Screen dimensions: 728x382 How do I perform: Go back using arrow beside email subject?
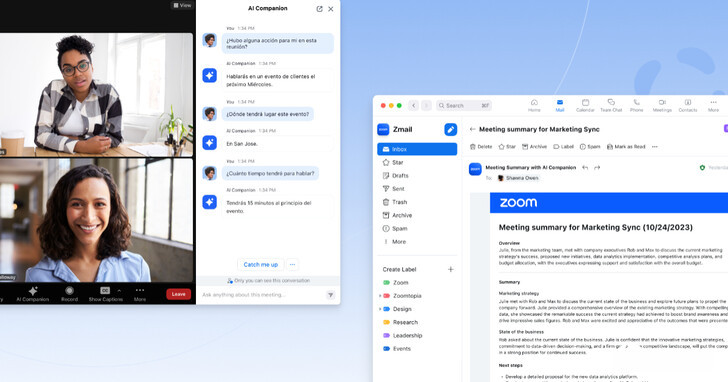point(473,129)
